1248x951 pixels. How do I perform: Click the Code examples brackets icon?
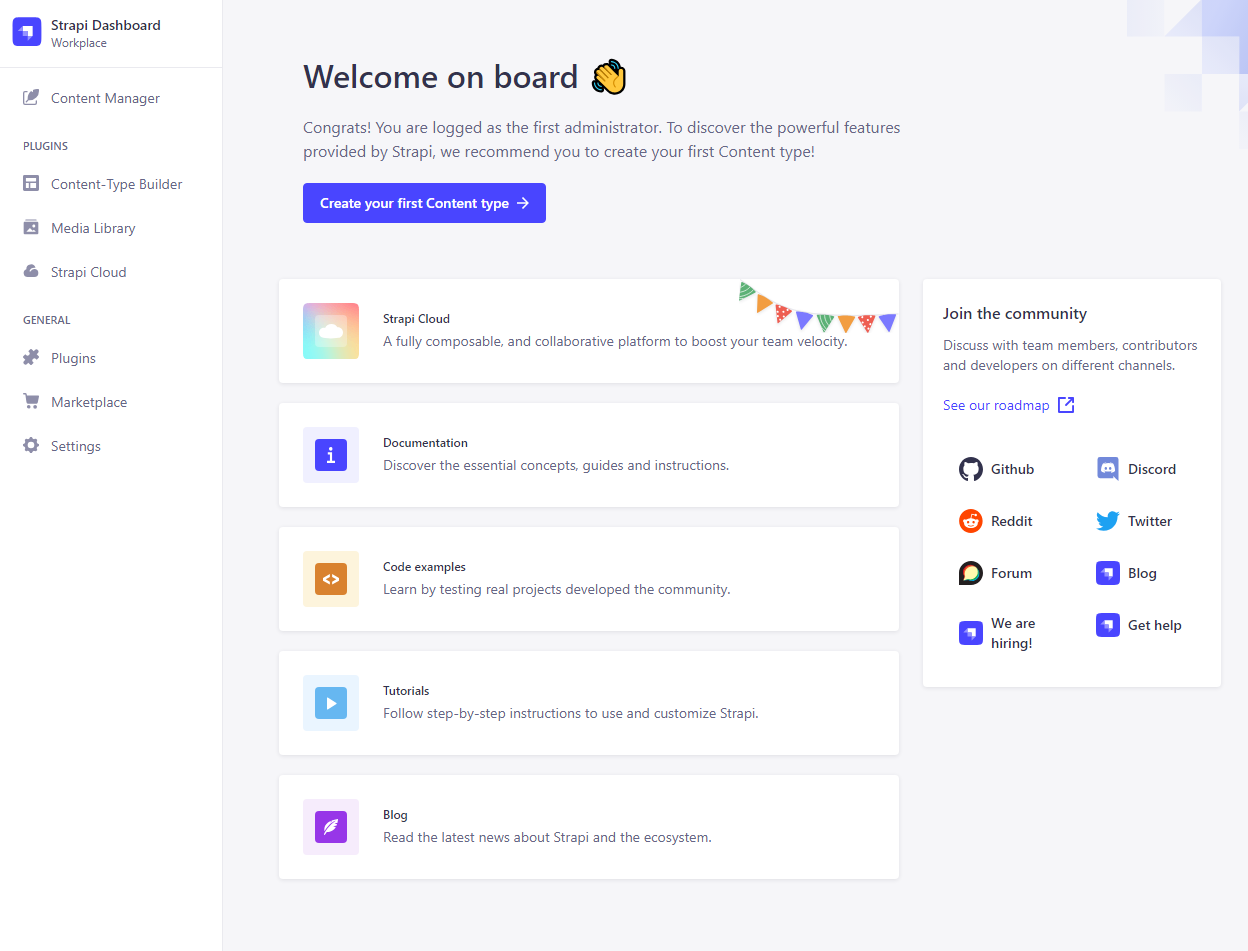click(x=331, y=579)
